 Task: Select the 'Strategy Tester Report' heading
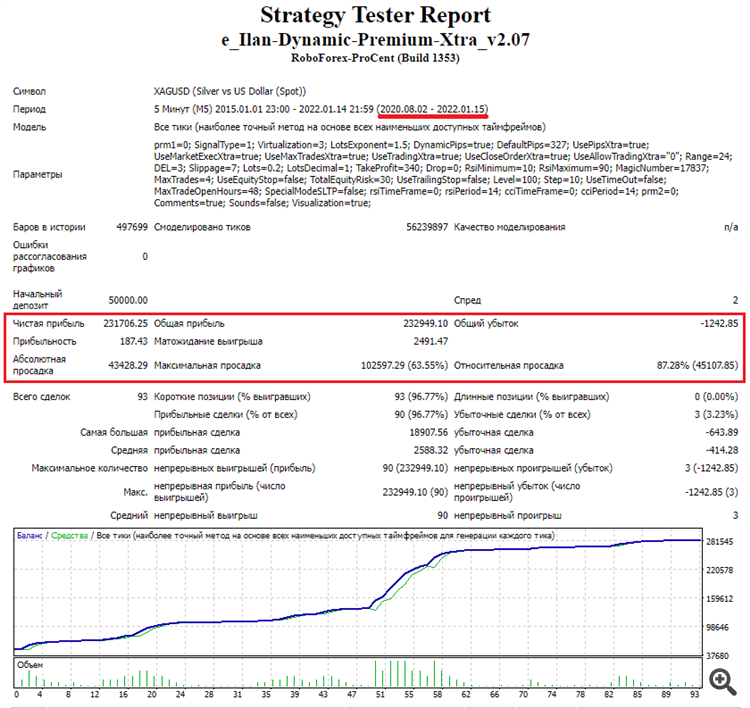pyautogui.click(x=375, y=15)
